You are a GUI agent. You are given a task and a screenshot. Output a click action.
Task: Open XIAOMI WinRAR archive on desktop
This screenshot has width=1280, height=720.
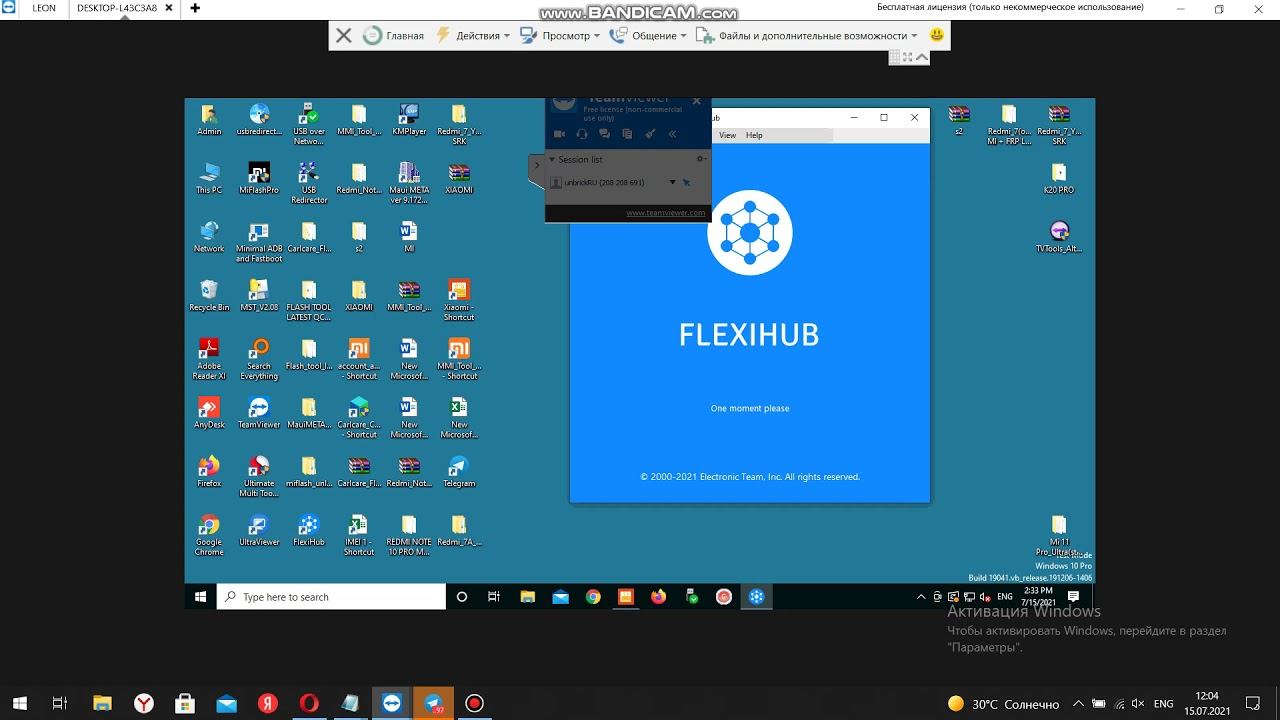coord(459,178)
